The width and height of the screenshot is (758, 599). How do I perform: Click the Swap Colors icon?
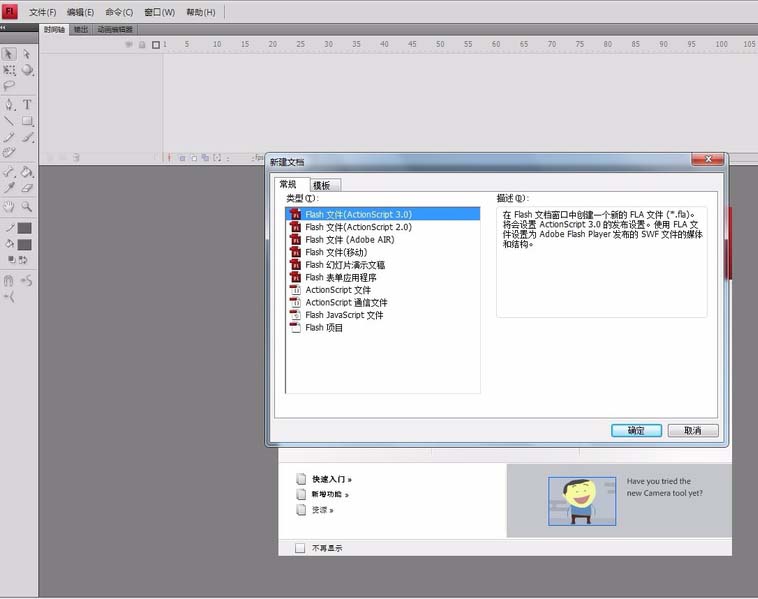[x=23, y=260]
